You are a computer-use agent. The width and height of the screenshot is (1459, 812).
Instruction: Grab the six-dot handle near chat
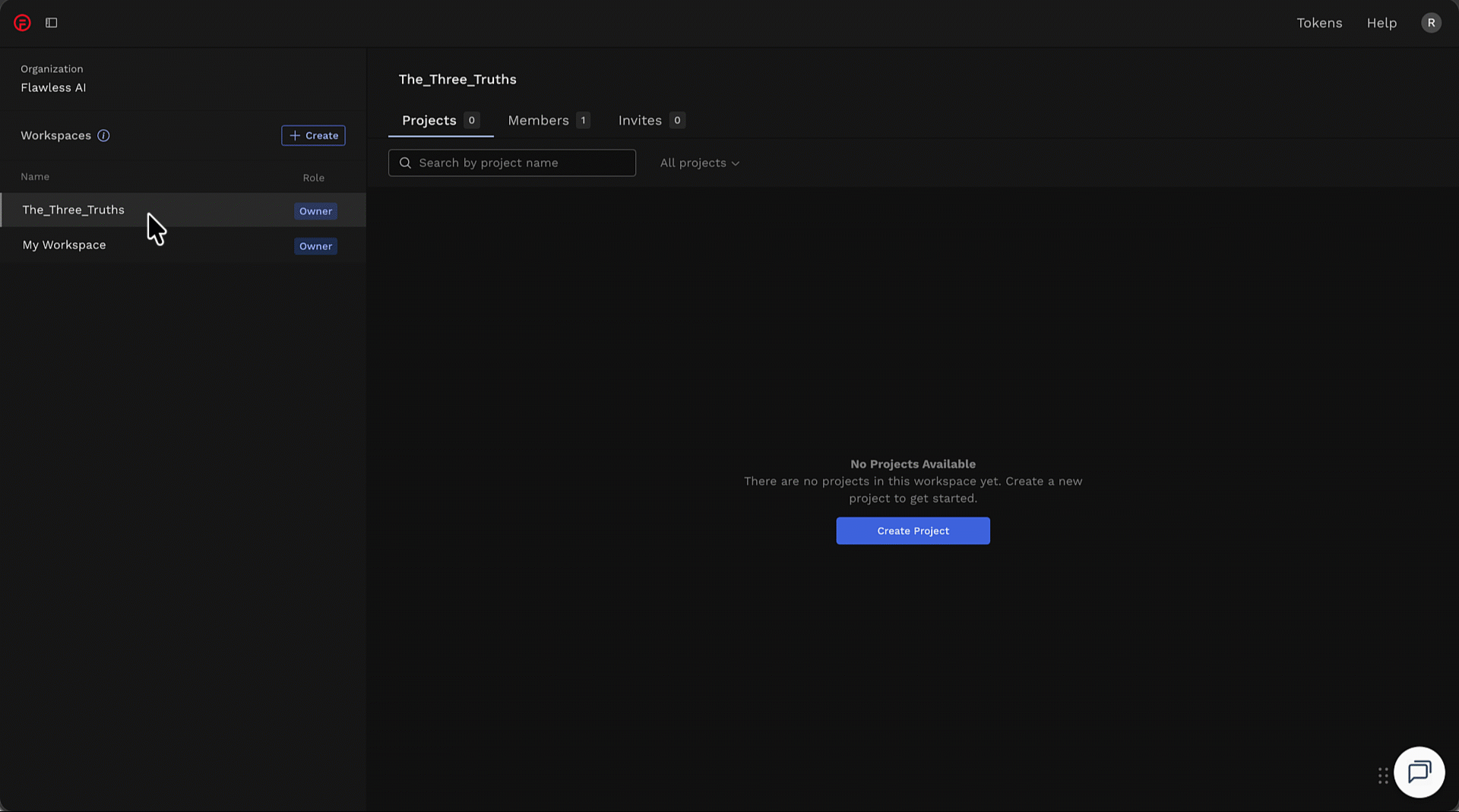point(1383,776)
